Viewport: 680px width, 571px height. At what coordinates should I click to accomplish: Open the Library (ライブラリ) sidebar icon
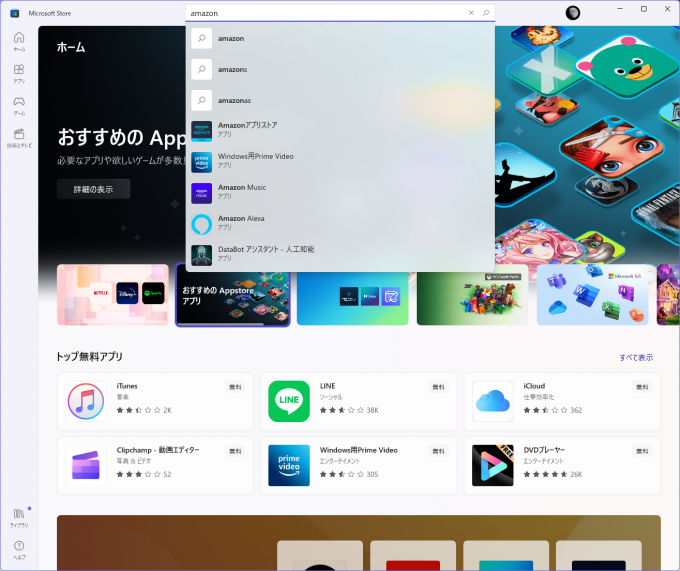19,518
